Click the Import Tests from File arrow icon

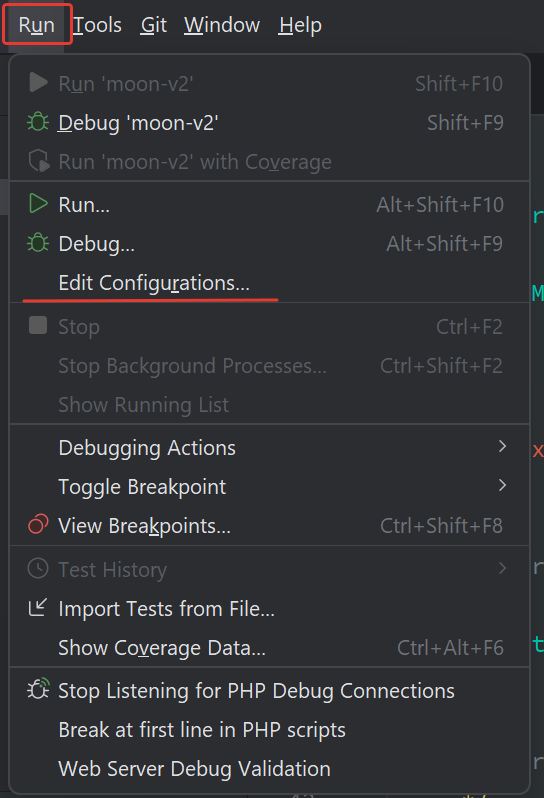coord(38,608)
